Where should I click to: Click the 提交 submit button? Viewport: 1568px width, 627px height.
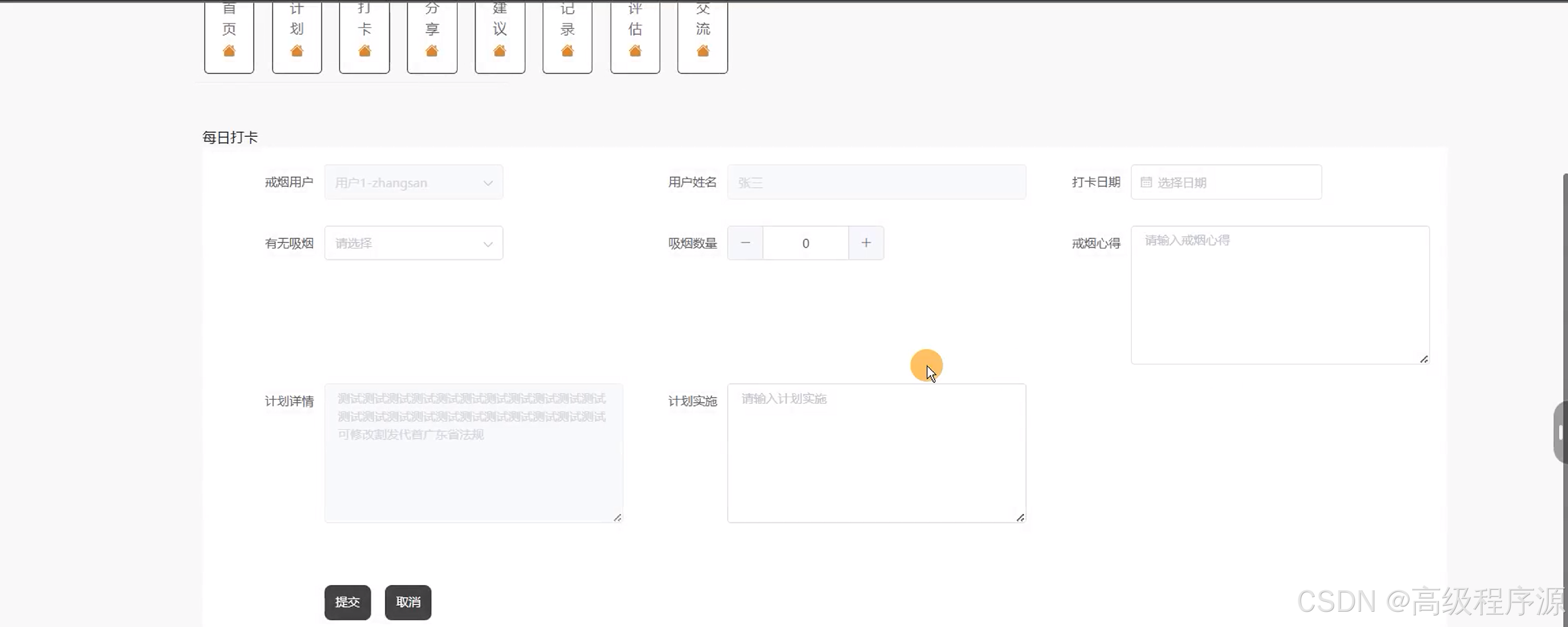click(348, 602)
